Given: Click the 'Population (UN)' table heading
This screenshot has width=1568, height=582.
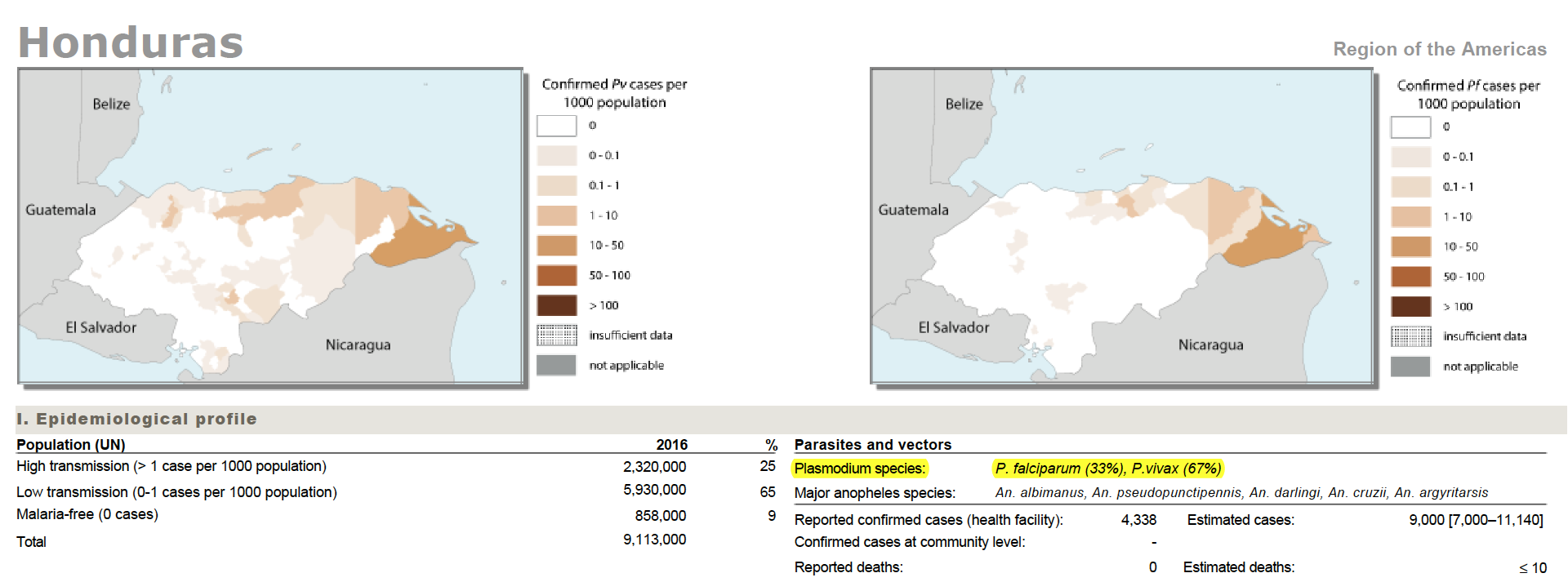Looking at the screenshot, I should click(x=71, y=445).
